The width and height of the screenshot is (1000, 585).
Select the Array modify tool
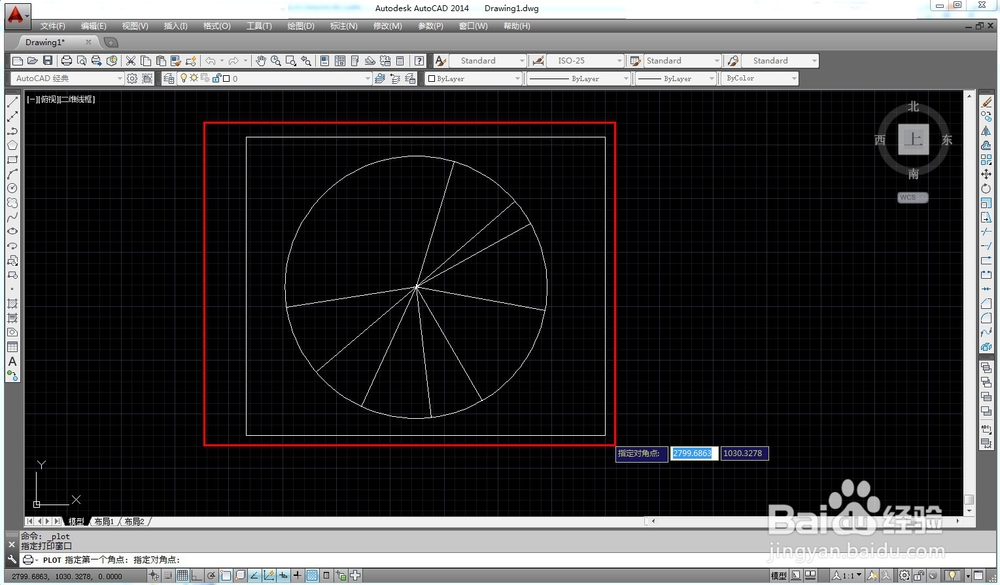pos(986,159)
